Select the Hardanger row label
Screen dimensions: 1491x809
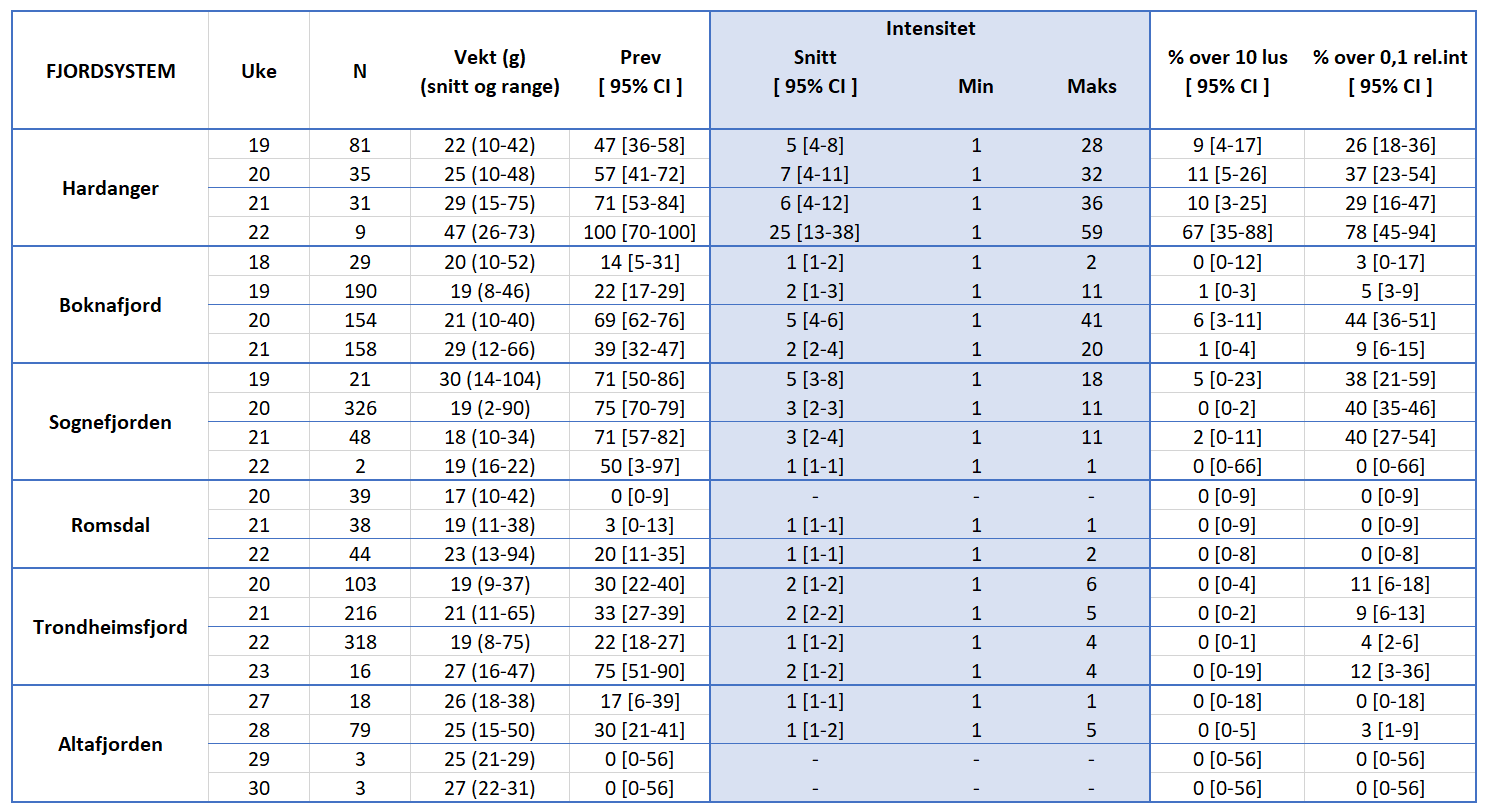tap(110, 188)
